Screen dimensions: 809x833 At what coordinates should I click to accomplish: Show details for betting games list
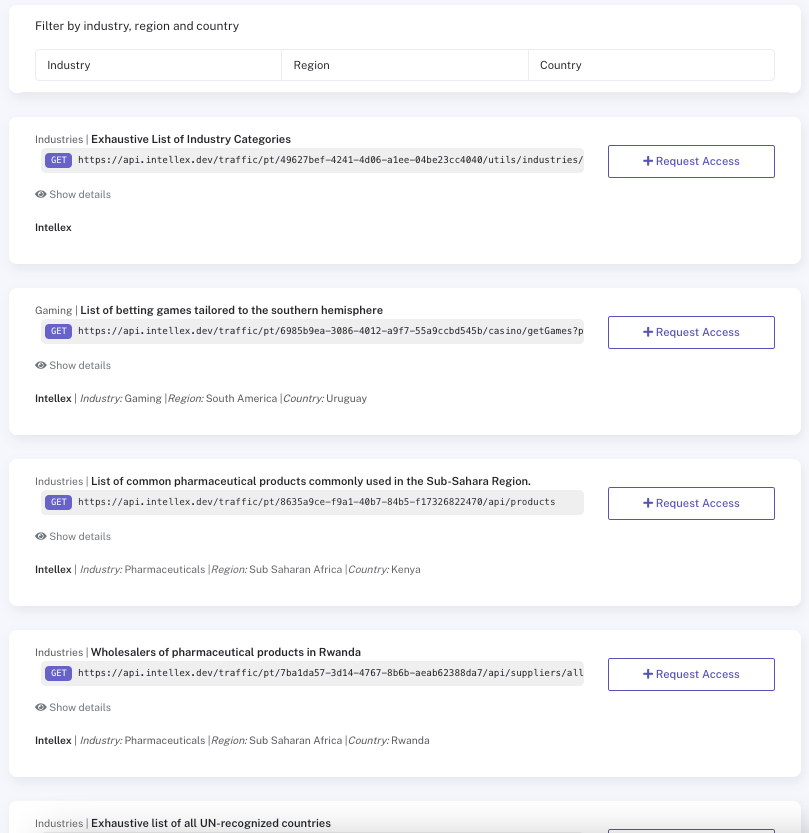click(73, 366)
